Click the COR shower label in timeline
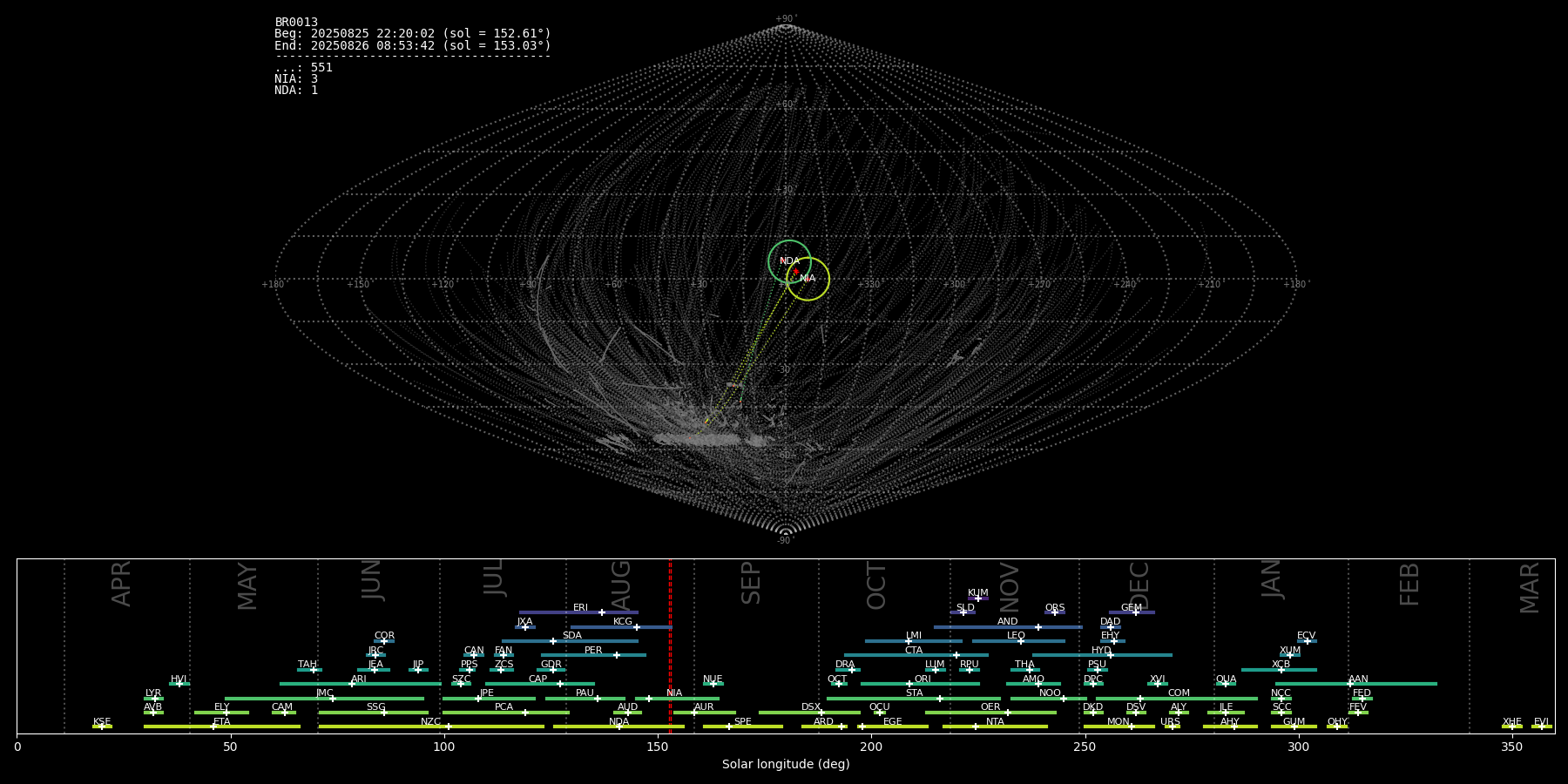 (x=384, y=636)
